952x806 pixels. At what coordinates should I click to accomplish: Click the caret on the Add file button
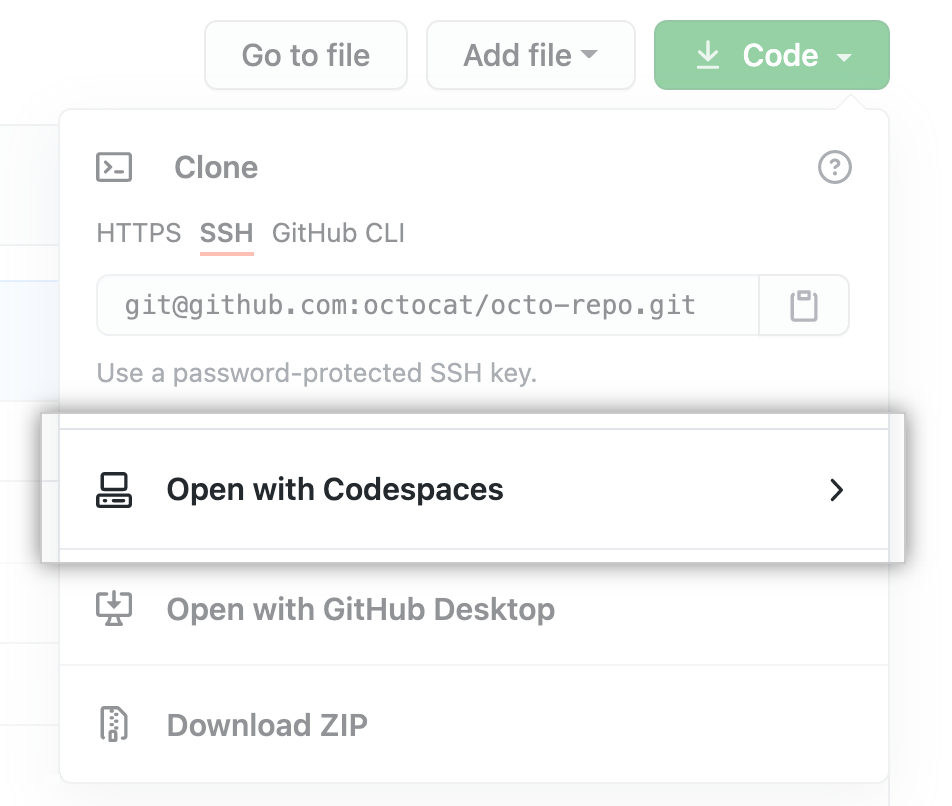pyautogui.click(x=589, y=55)
